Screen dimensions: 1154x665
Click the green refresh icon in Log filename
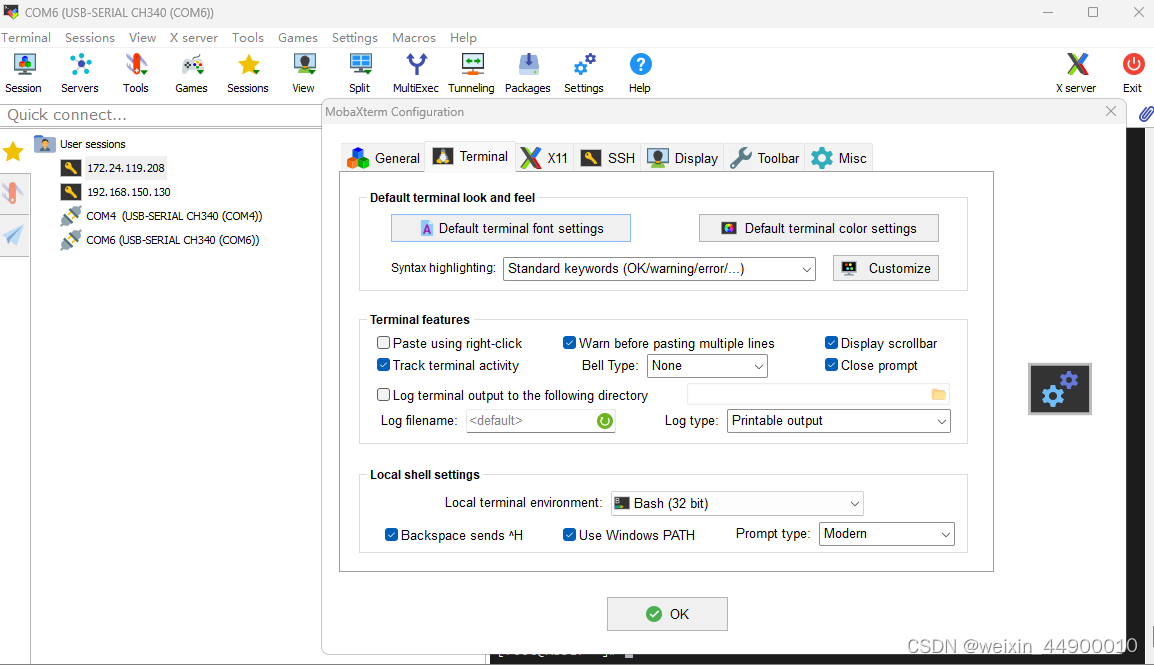click(x=604, y=421)
